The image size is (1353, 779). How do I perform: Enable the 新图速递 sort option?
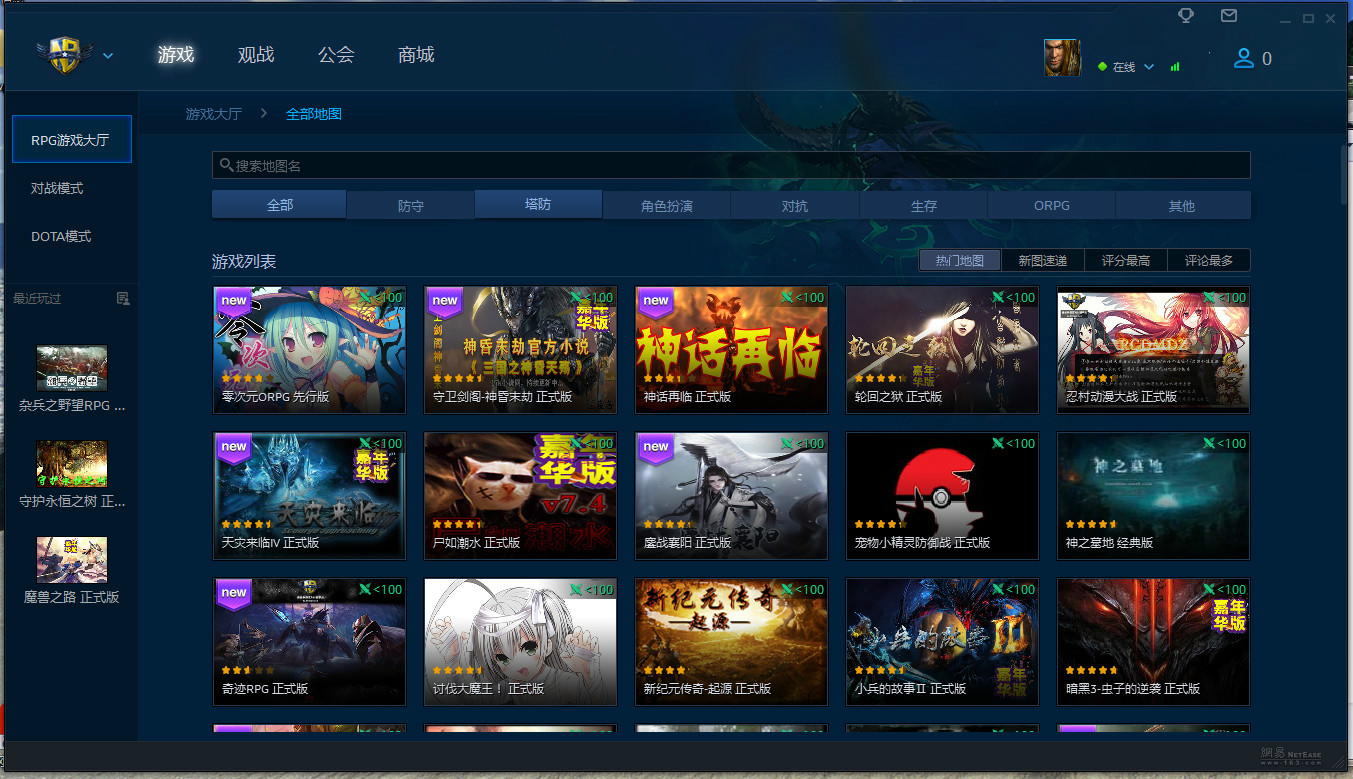click(x=1043, y=260)
